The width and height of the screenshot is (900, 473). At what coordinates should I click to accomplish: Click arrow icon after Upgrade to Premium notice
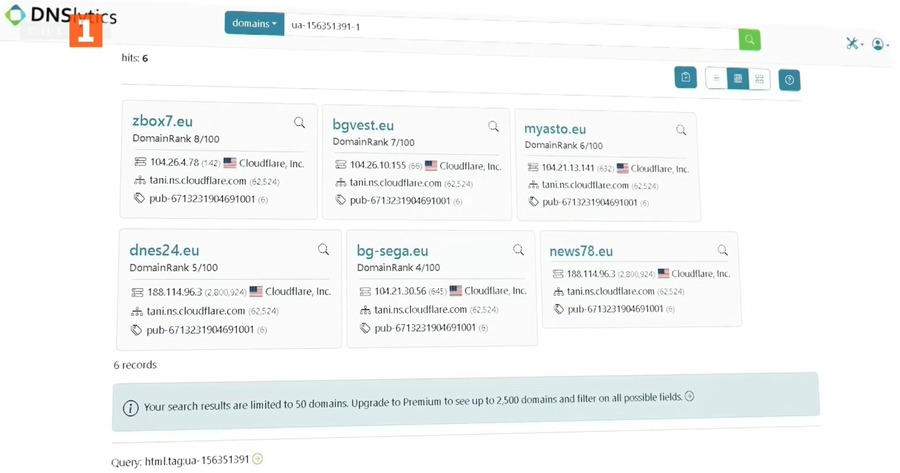(689, 397)
